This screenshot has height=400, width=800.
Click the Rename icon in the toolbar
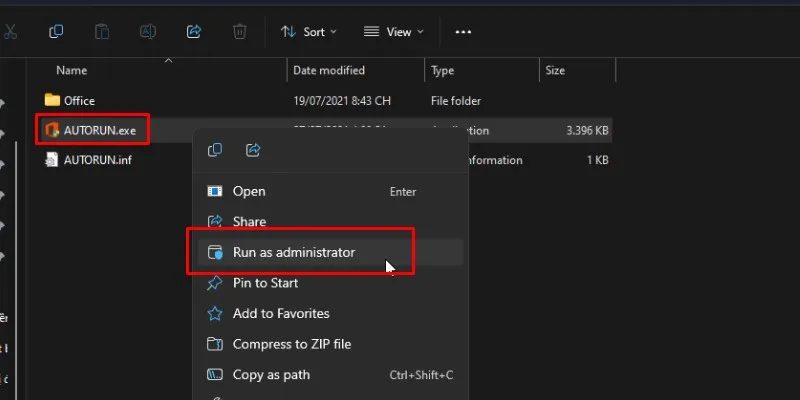(148, 32)
